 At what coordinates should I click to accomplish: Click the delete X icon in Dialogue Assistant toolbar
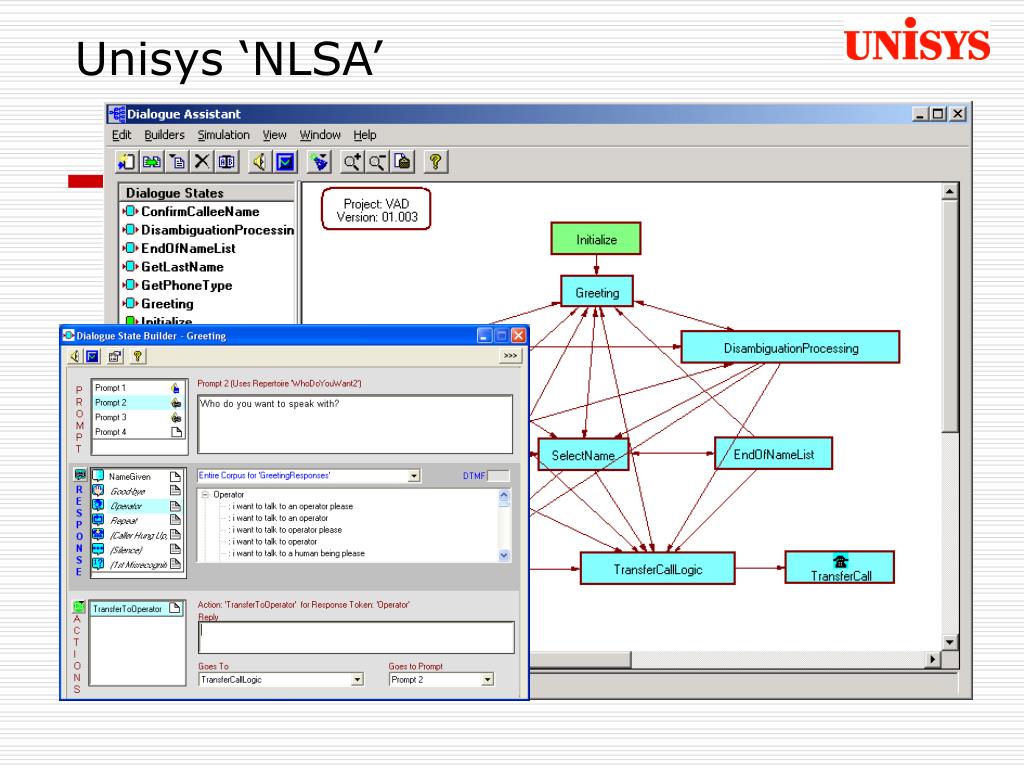tap(202, 161)
